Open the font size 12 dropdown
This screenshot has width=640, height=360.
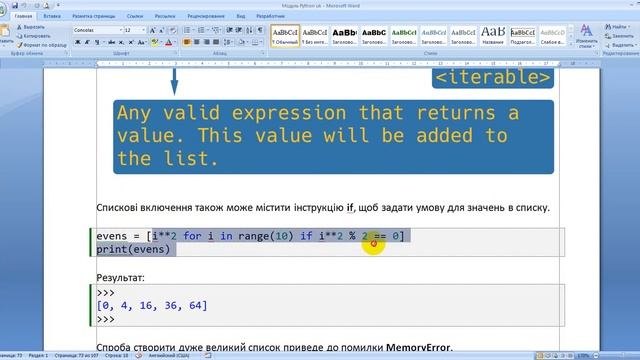click(x=143, y=30)
